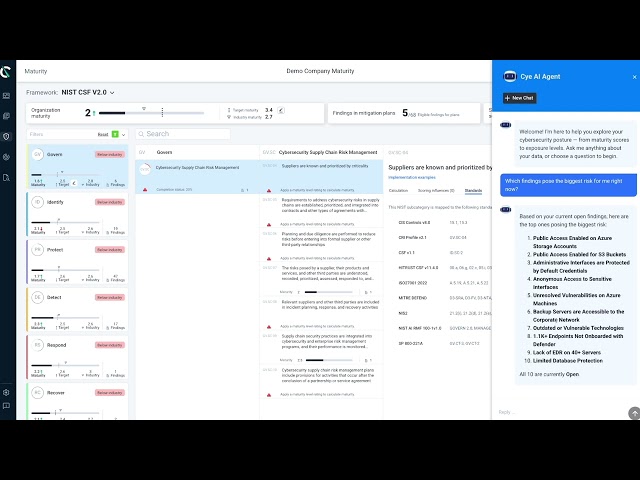
Task: Open the shield maturity icon in the sidebar
Action: coord(6,136)
